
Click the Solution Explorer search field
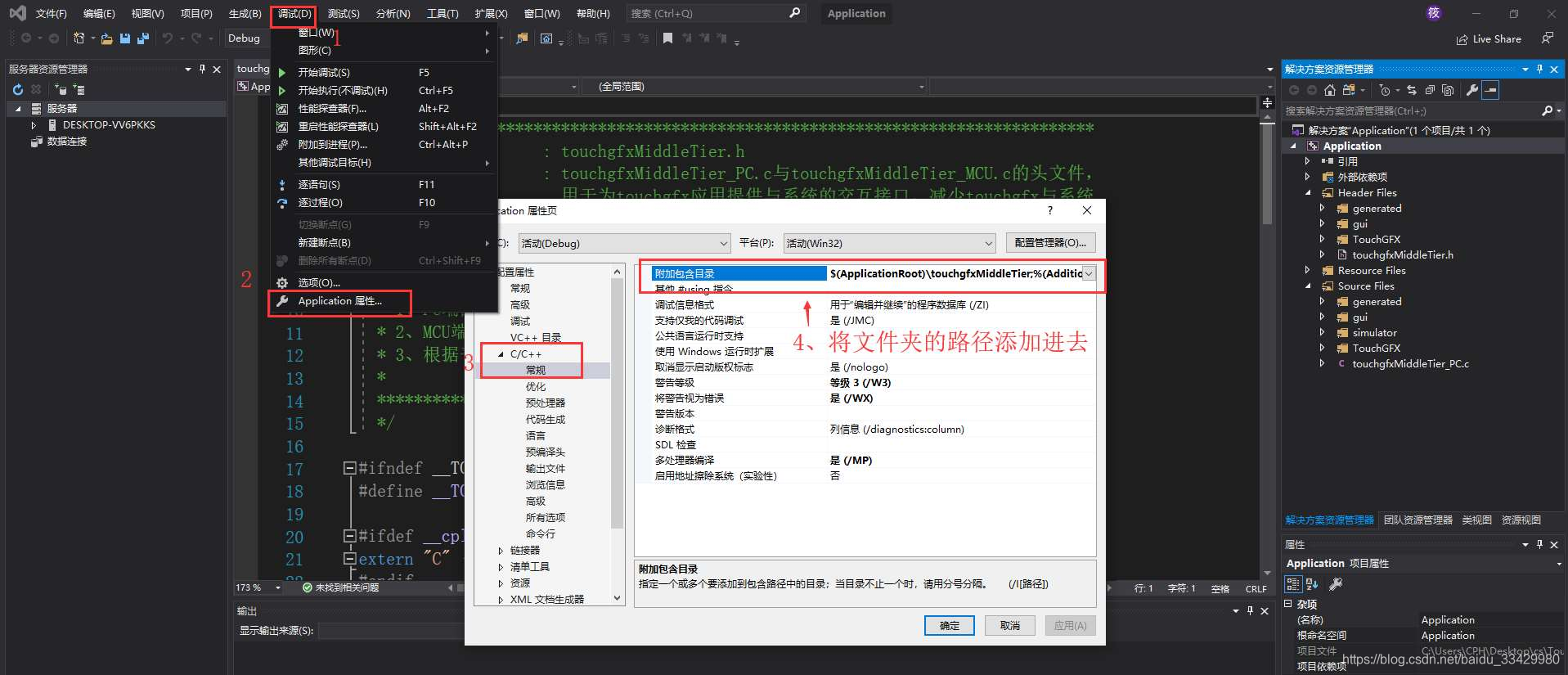(x=1411, y=110)
